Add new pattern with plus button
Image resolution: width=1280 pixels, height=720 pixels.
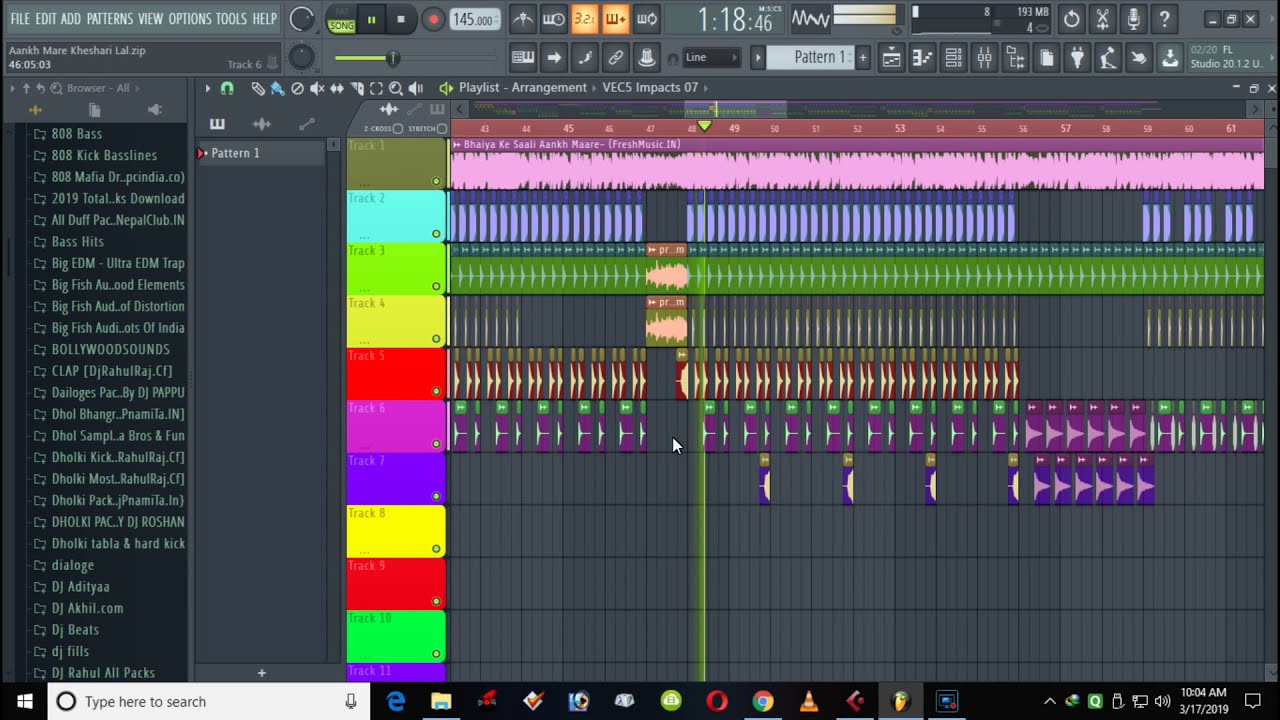[x=863, y=58]
